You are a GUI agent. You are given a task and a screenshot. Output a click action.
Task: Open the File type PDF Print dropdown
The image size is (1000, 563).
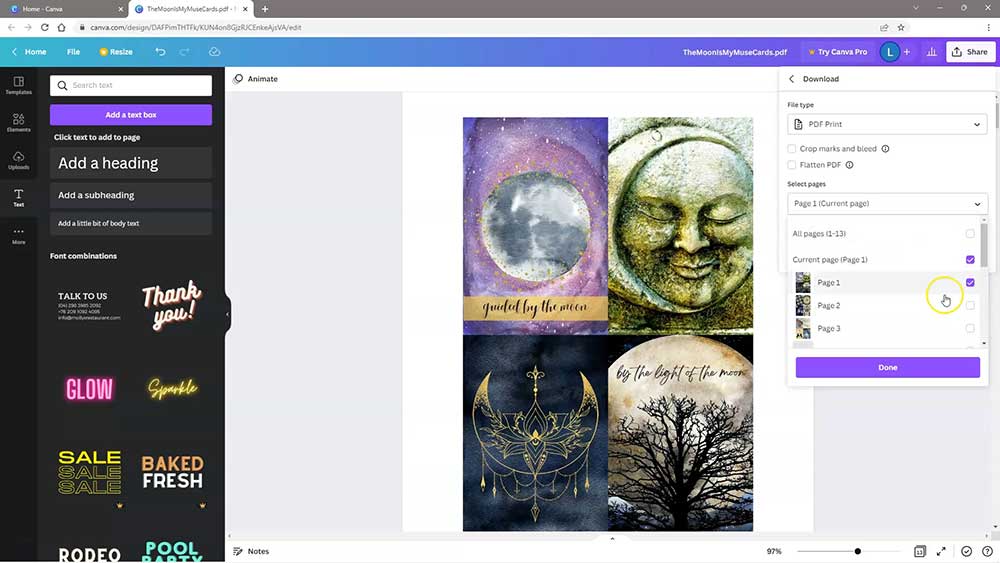tap(887, 124)
